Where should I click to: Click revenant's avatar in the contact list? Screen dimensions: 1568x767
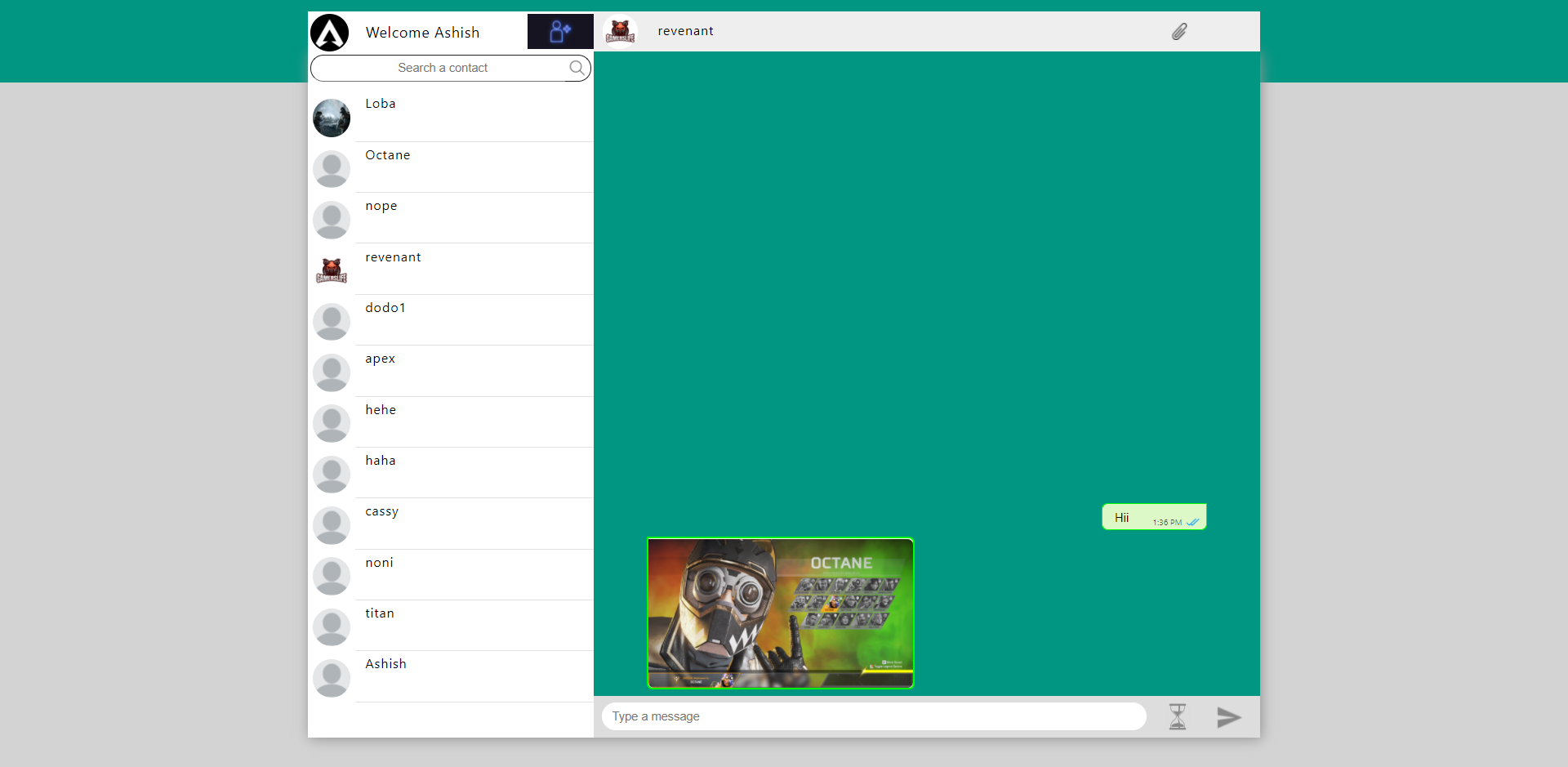coord(331,270)
